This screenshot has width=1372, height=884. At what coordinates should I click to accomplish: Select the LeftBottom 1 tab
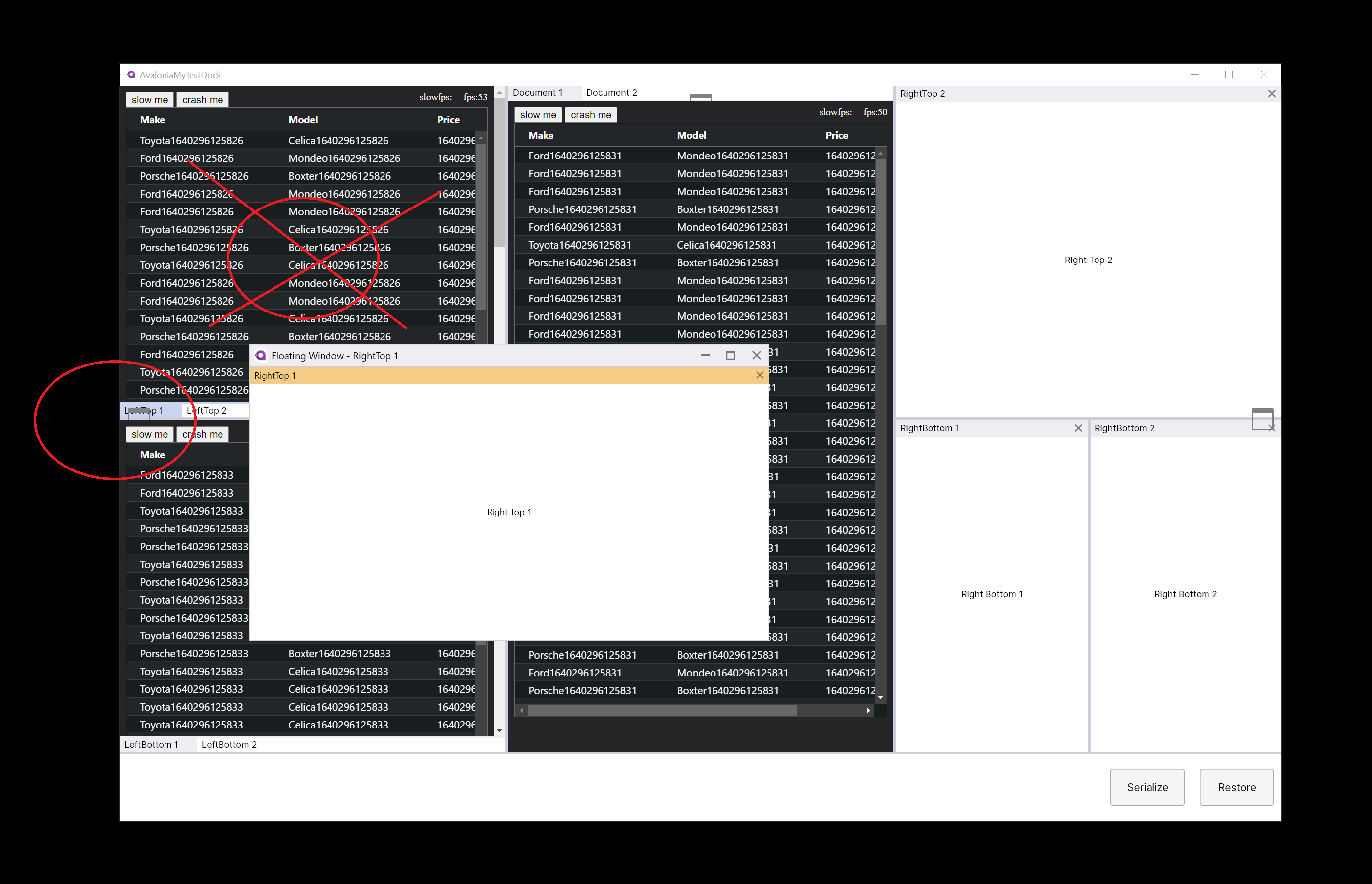tap(152, 744)
